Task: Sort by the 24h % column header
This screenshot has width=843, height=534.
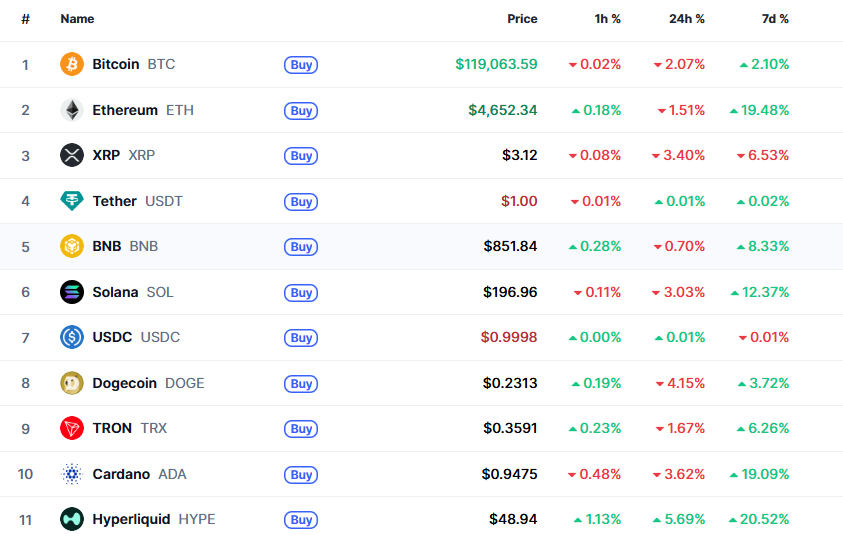Action: point(686,19)
